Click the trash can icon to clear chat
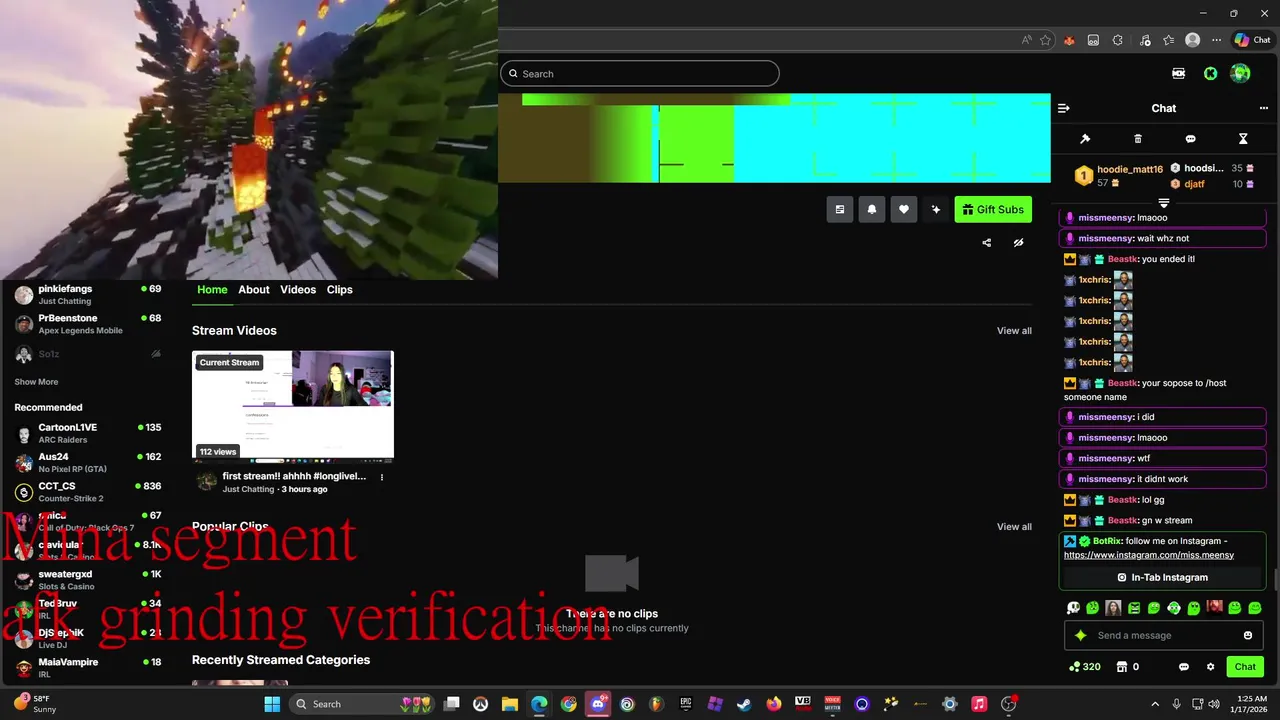Screen dimensions: 1280x720 [1138, 139]
